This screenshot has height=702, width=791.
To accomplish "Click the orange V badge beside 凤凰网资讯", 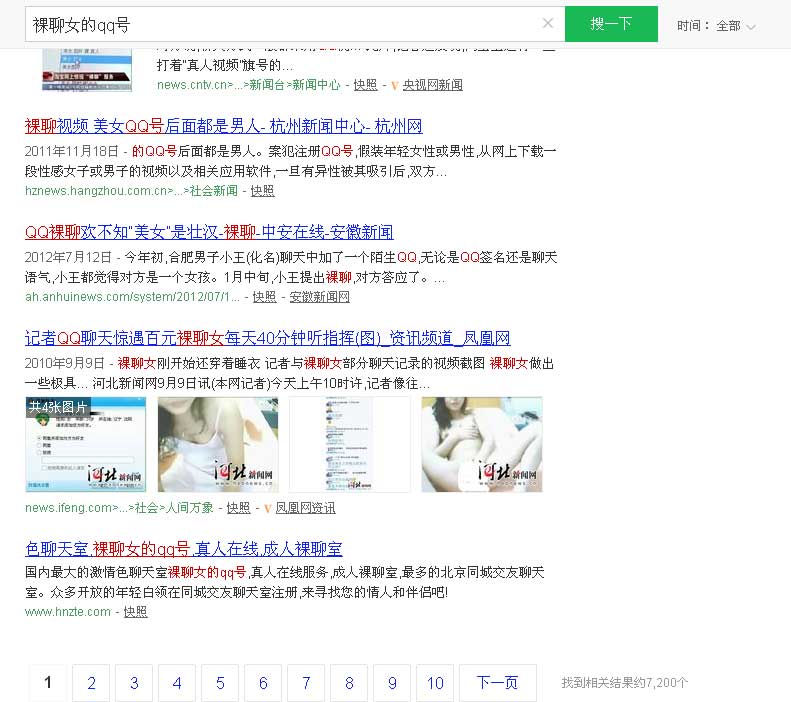I will [x=267, y=508].
